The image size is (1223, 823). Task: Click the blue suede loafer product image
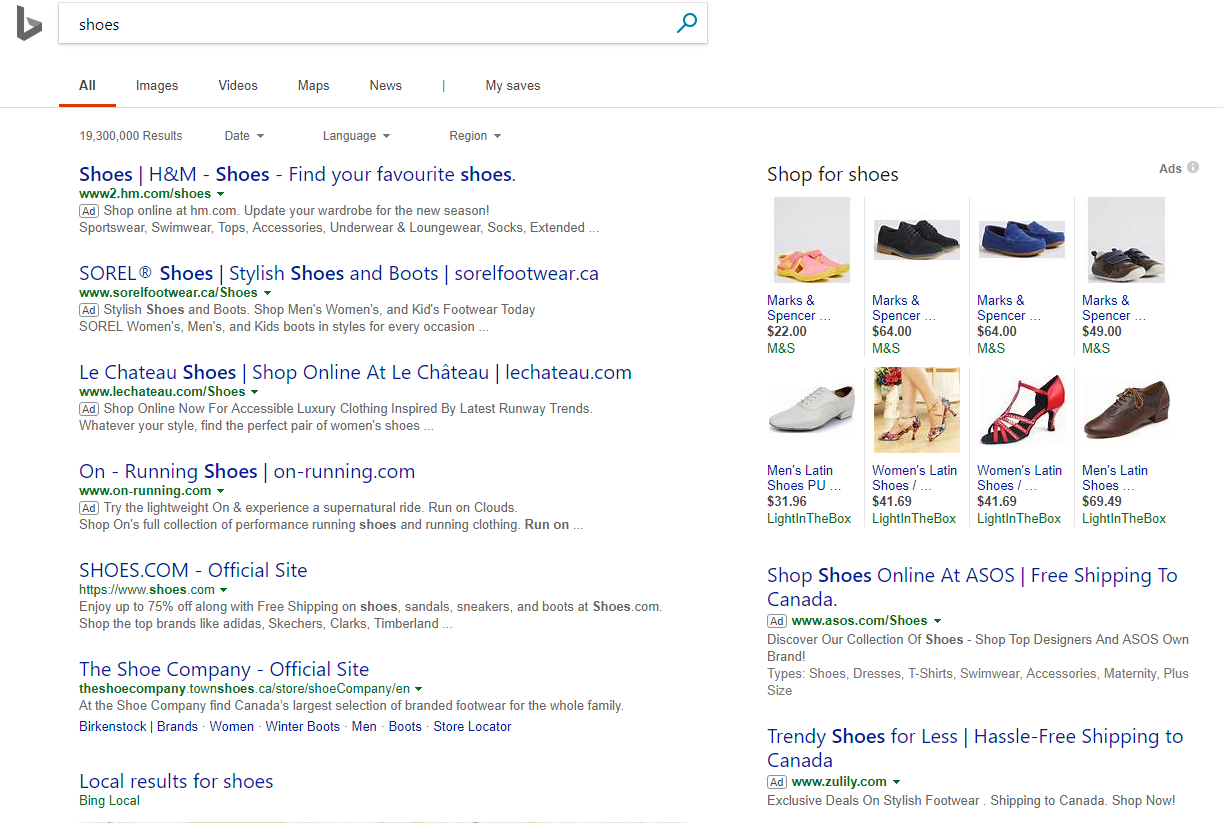click(1021, 240)
